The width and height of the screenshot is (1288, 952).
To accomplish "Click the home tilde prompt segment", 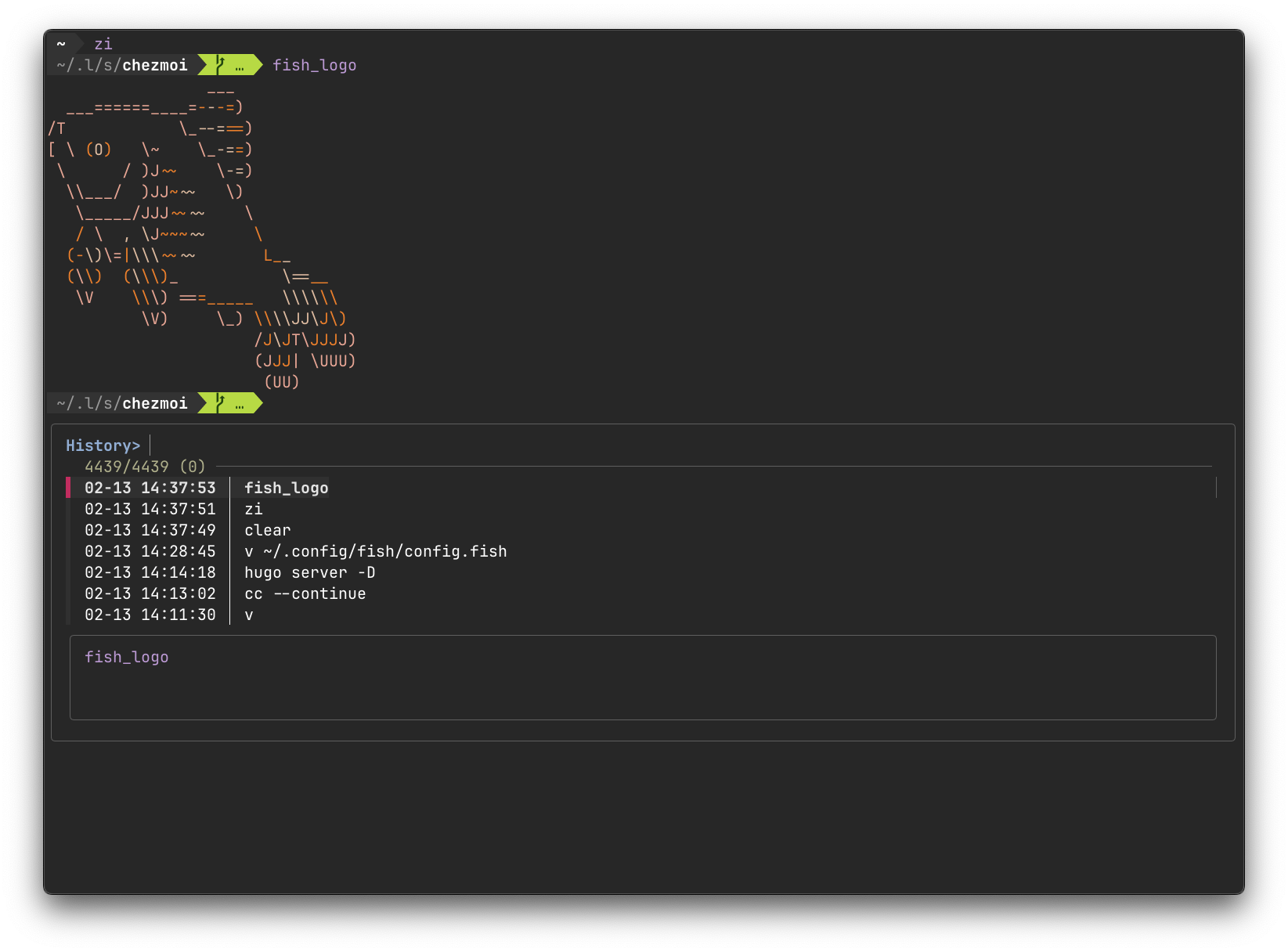I will (x=61, y=44).
